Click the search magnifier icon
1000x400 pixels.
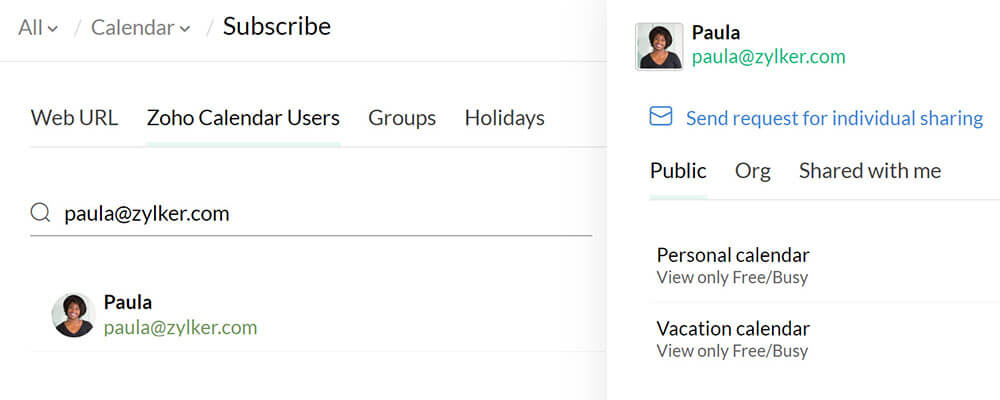(x=41, y=213)
